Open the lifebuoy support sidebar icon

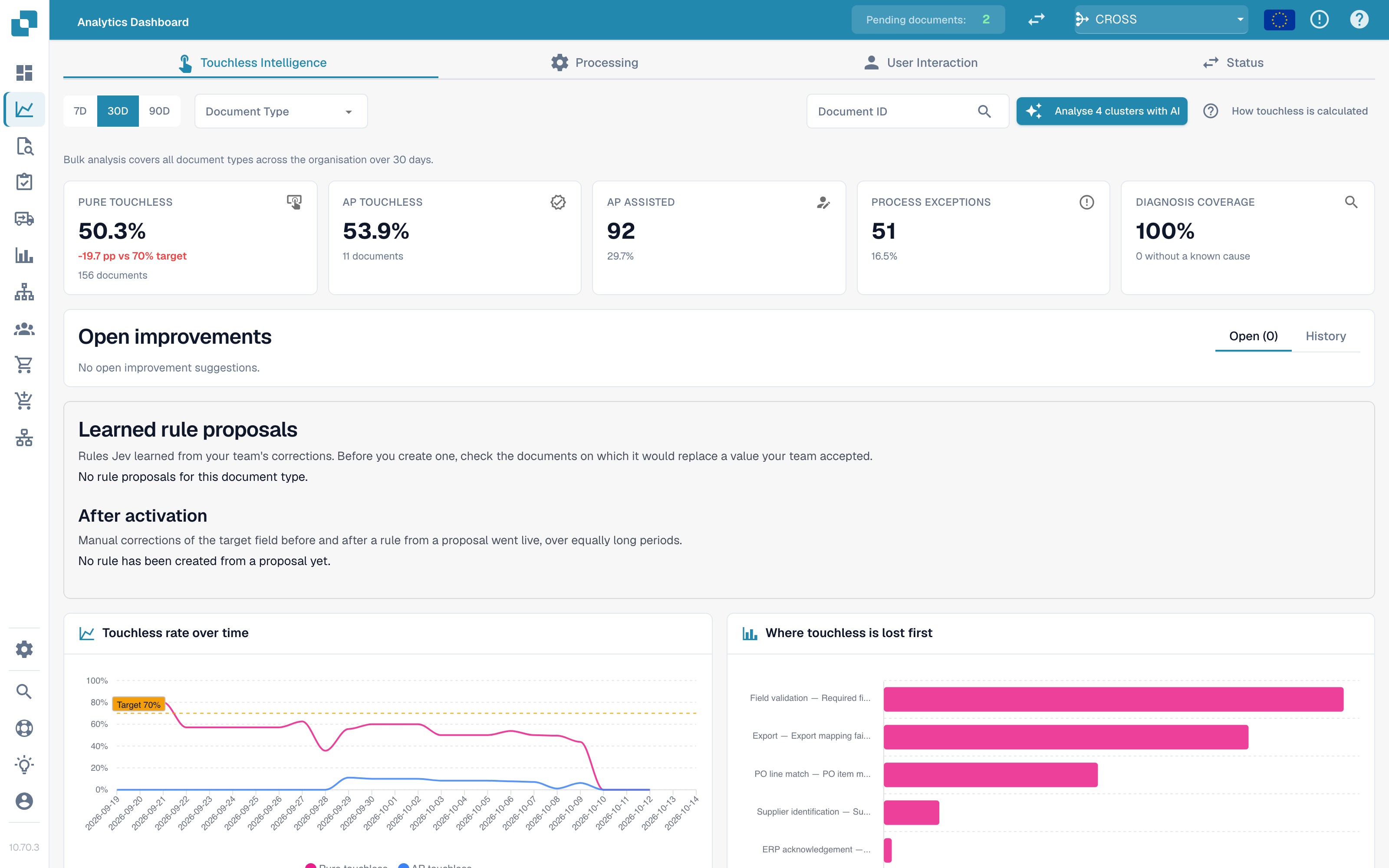point(24,728)
